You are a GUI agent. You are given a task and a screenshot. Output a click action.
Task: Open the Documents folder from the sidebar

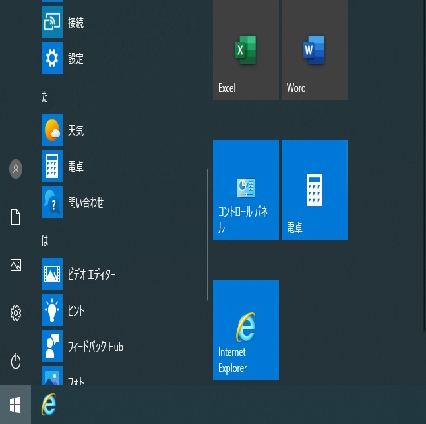pos(15,217)
